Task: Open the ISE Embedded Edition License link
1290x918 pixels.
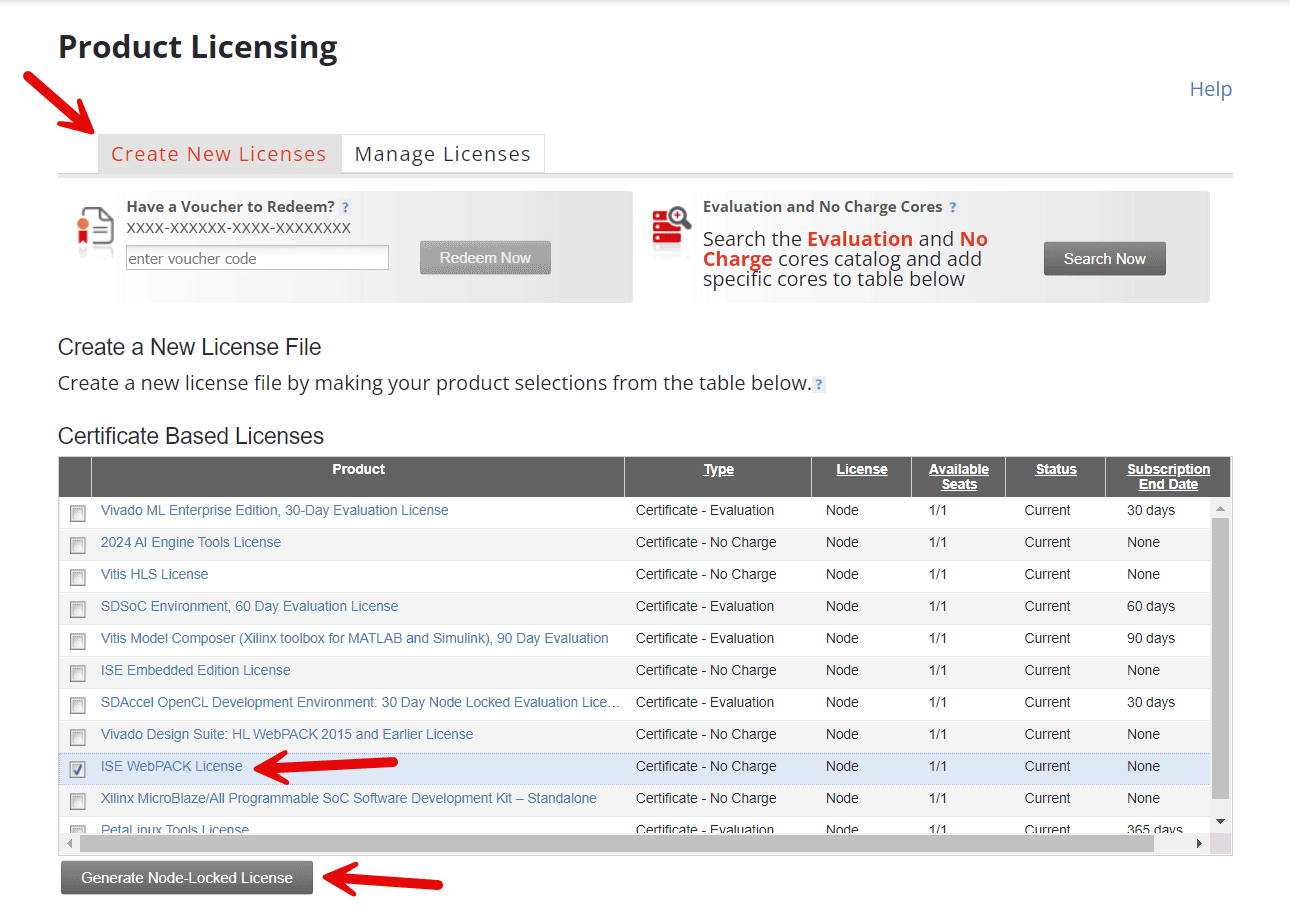Action: point(195,670)
